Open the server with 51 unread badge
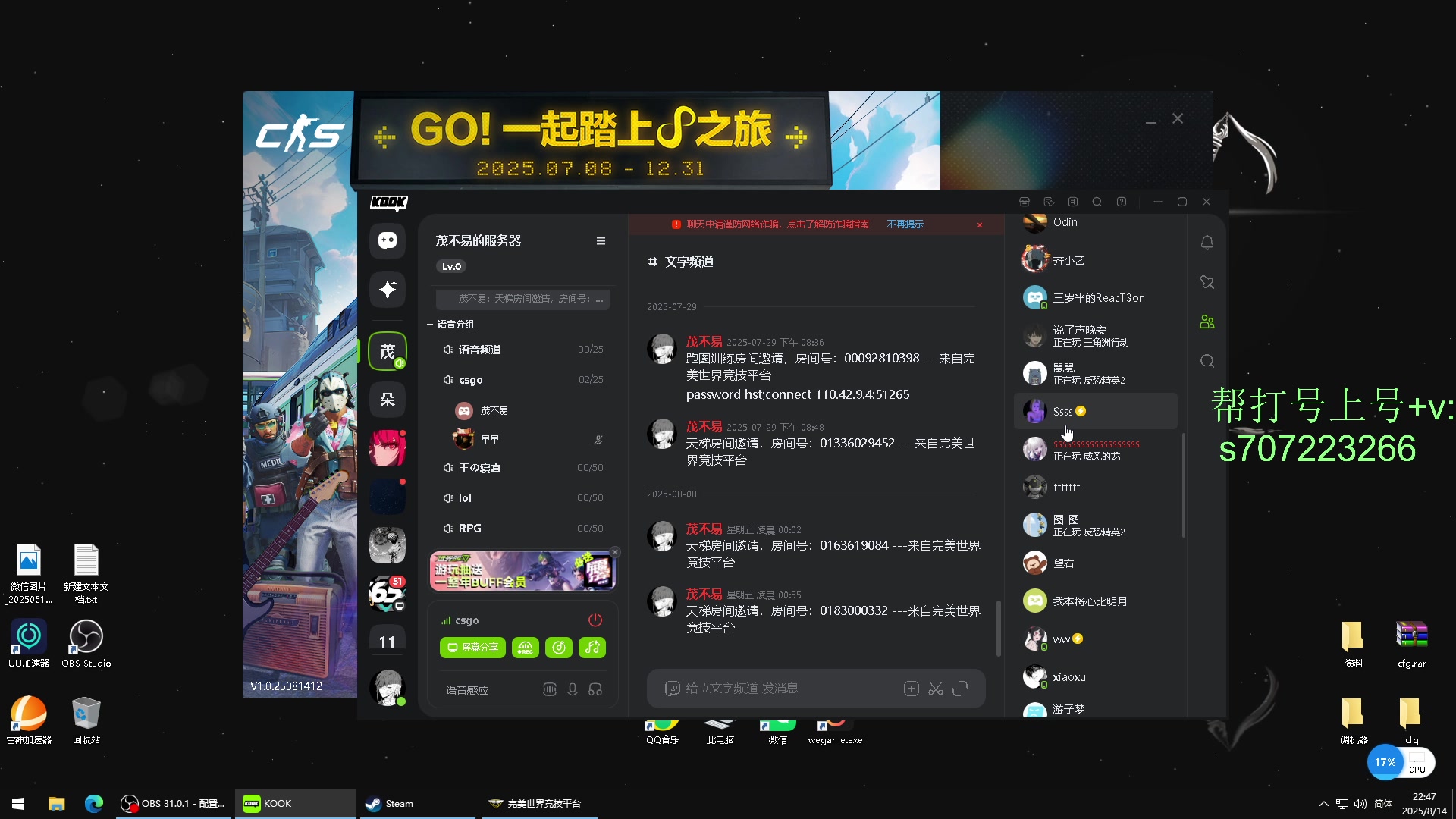This screenshot has height=819, width=1456. click(x=388, y=594)
